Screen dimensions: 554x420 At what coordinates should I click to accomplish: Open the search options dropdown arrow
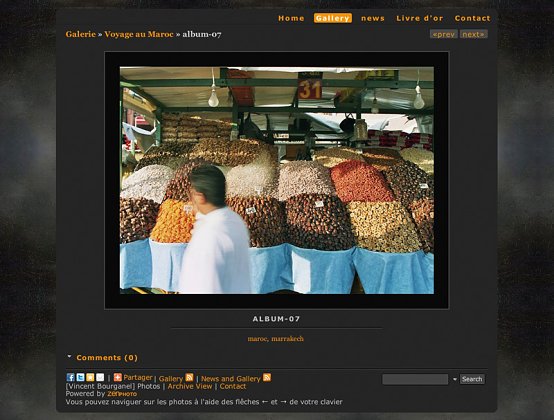click(455, 379)
